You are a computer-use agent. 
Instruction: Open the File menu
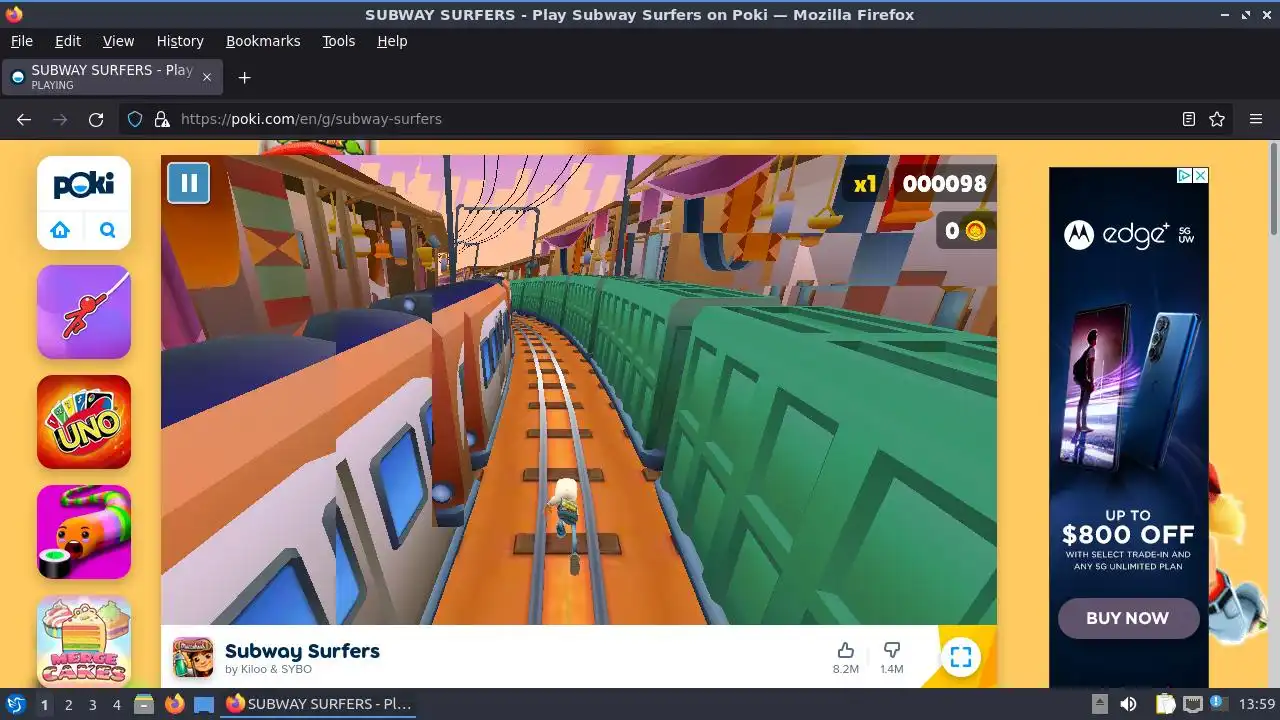pyautogui.click(x=21, y=41)
